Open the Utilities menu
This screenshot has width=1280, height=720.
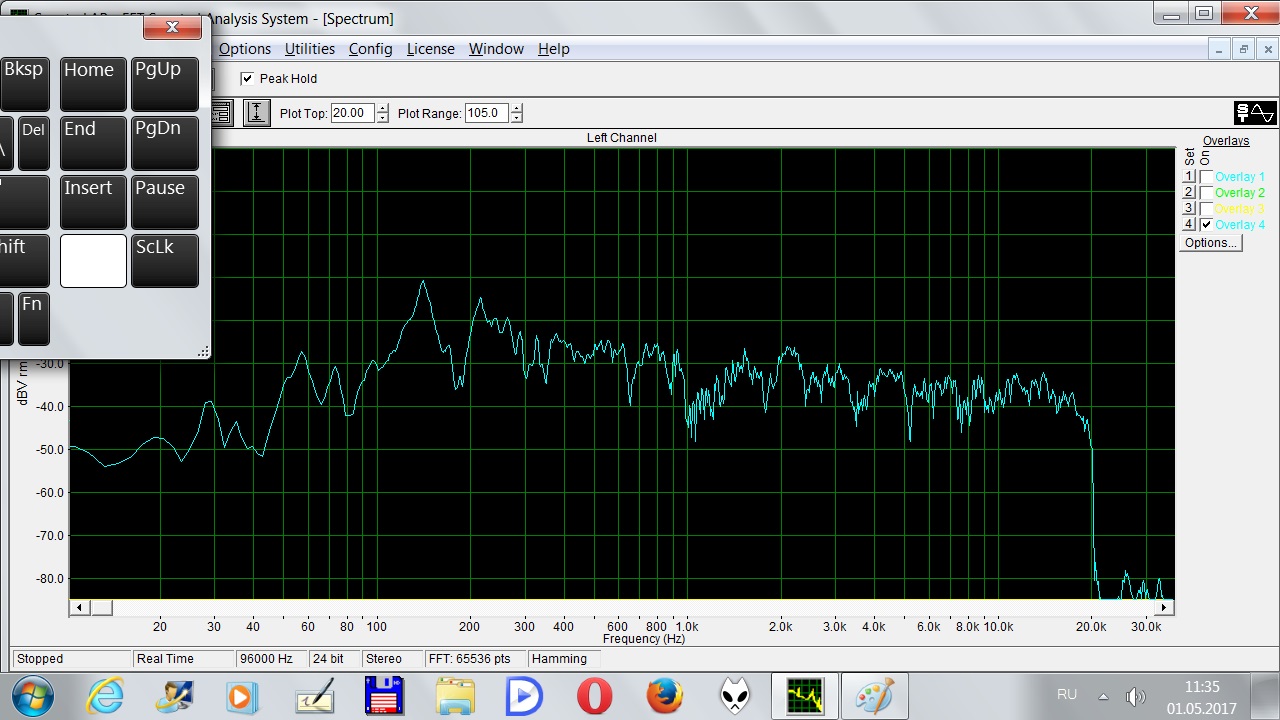(309, 49)
